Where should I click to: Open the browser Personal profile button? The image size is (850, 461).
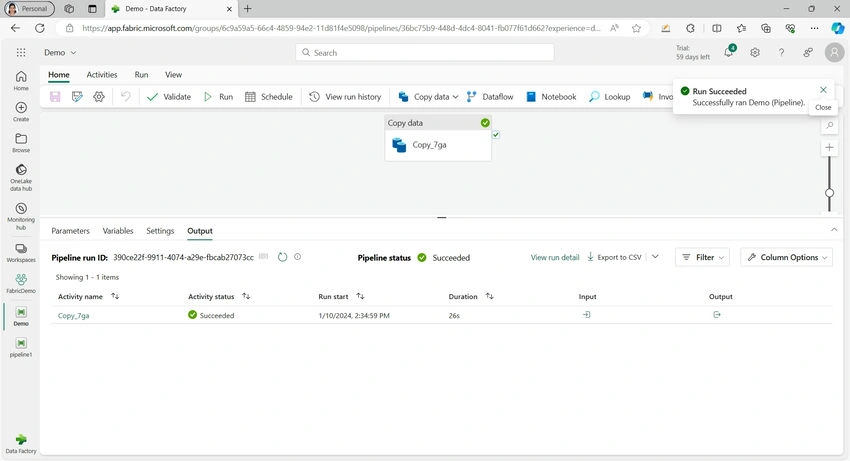29,9
